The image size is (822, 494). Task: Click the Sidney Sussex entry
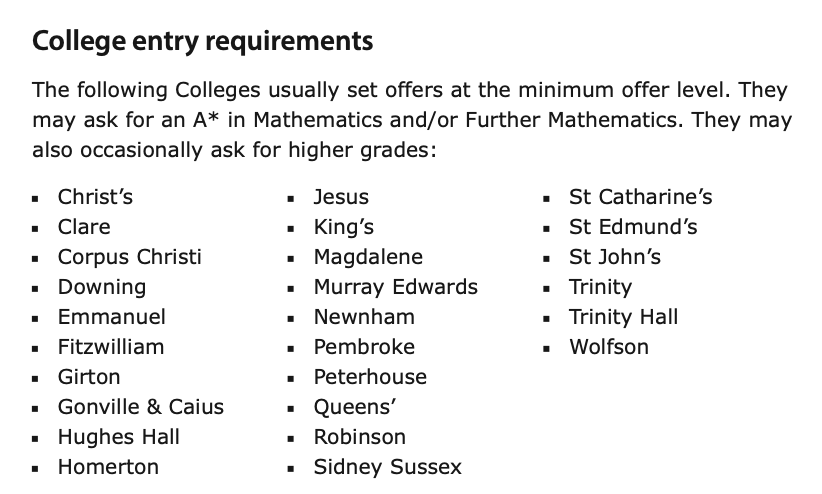387,467
